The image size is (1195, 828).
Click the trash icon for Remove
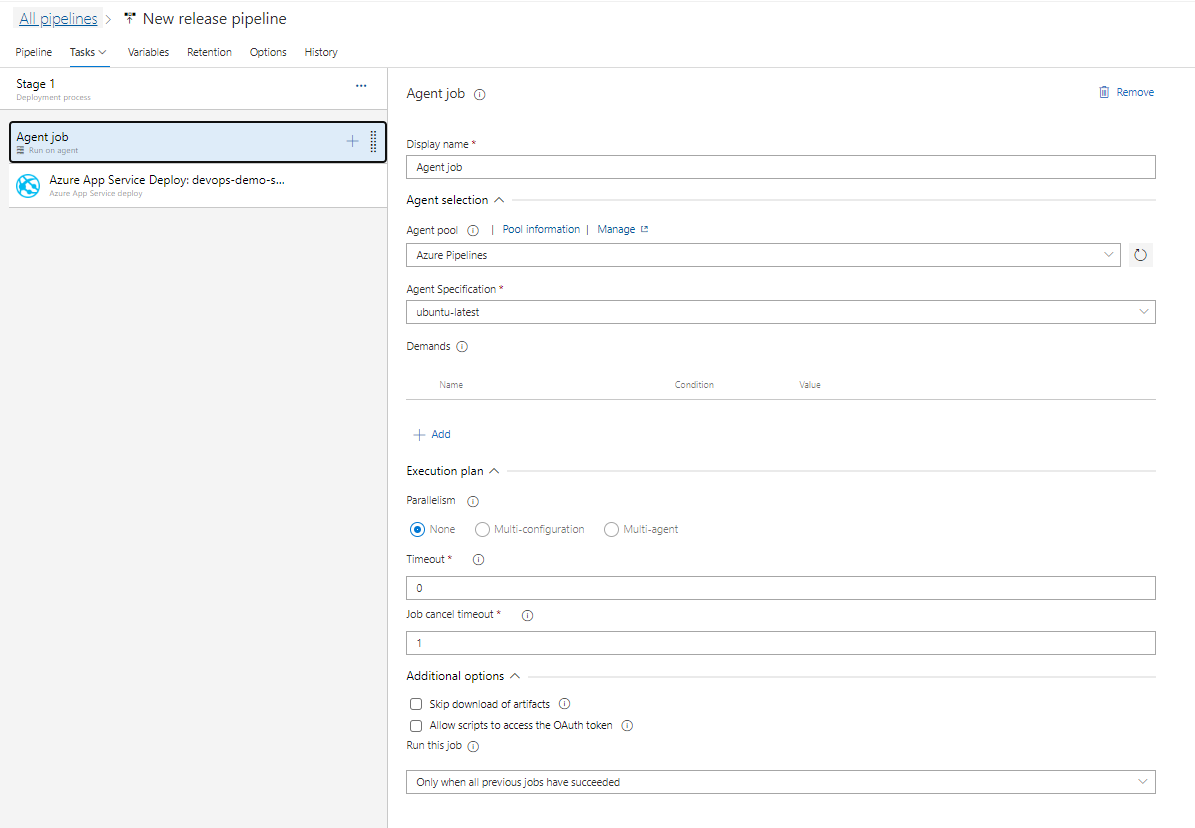click(x=1104, y=92)
